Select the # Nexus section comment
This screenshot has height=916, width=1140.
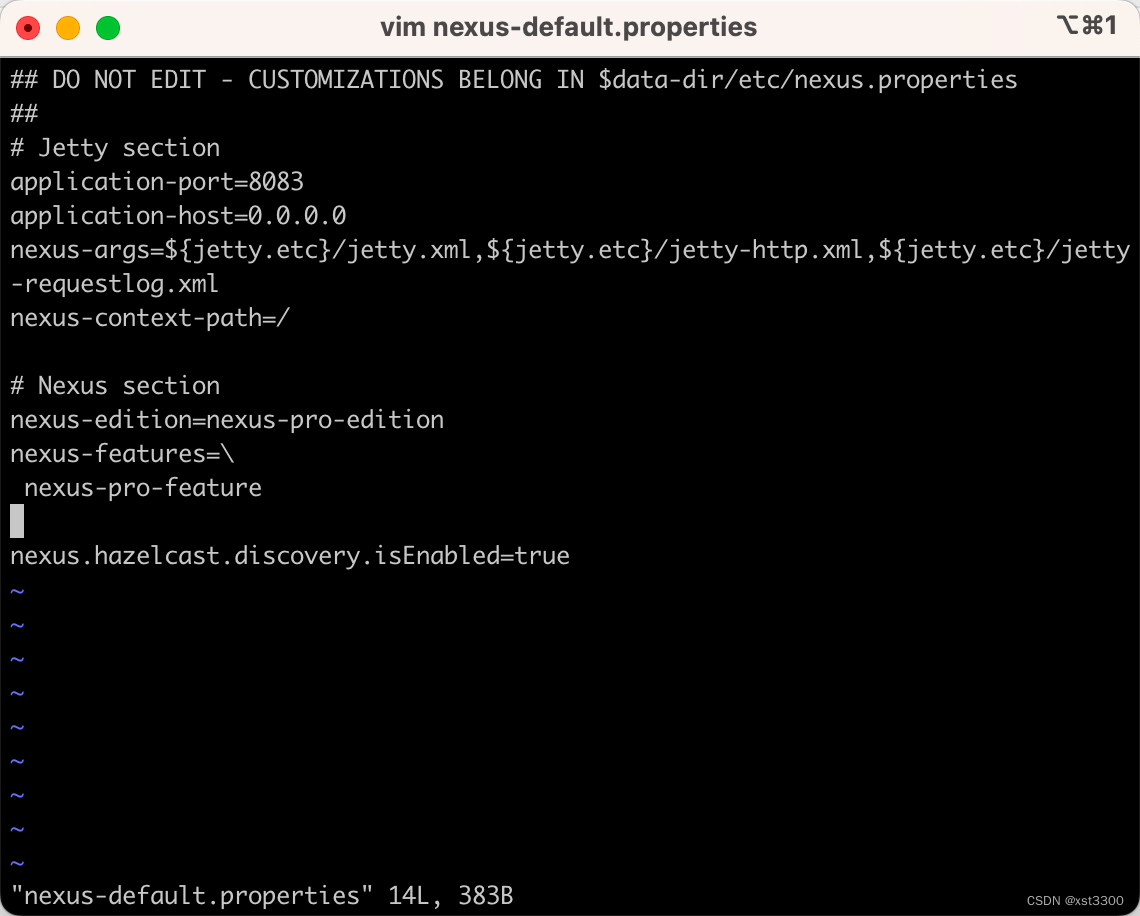114,385
